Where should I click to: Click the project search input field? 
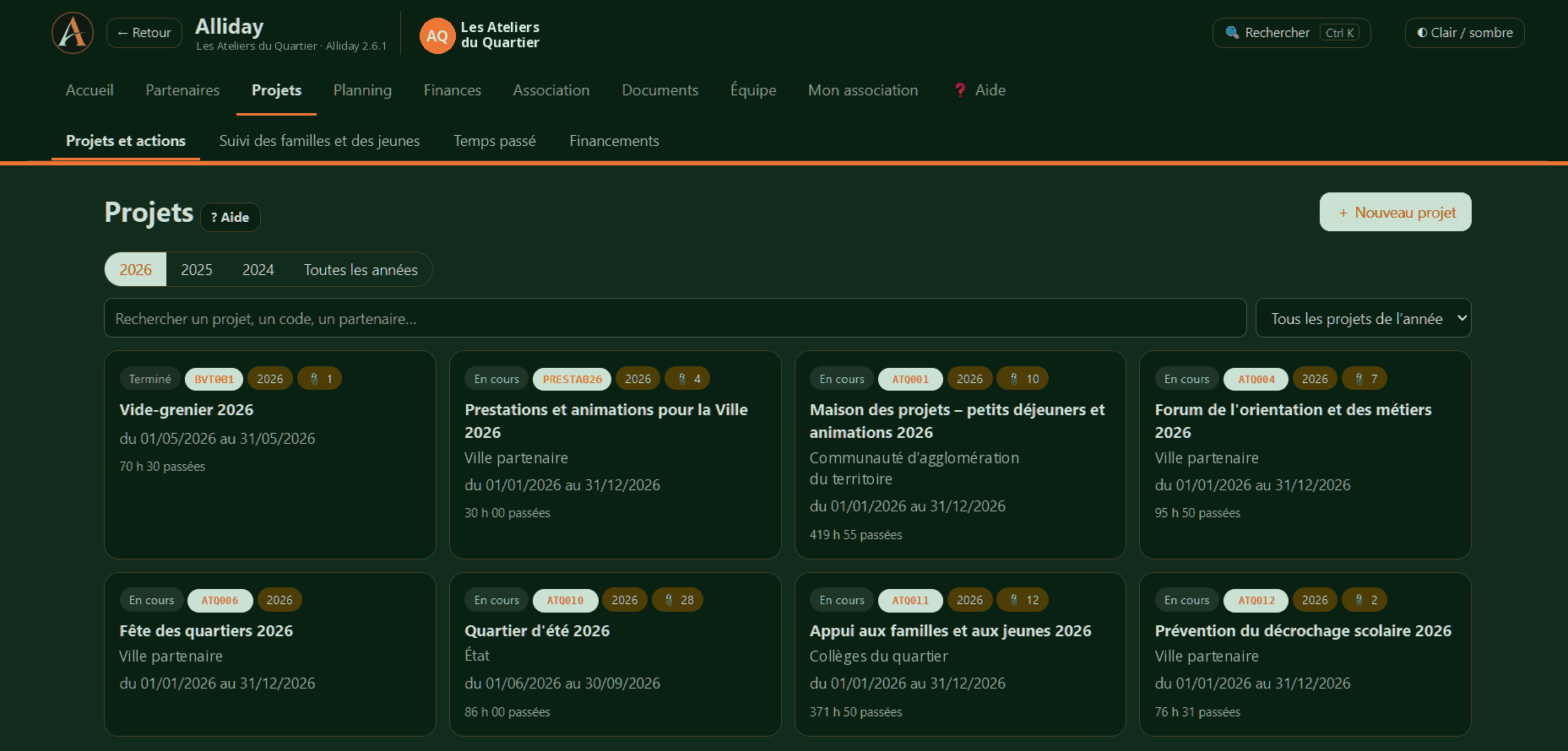coord(675,318)
